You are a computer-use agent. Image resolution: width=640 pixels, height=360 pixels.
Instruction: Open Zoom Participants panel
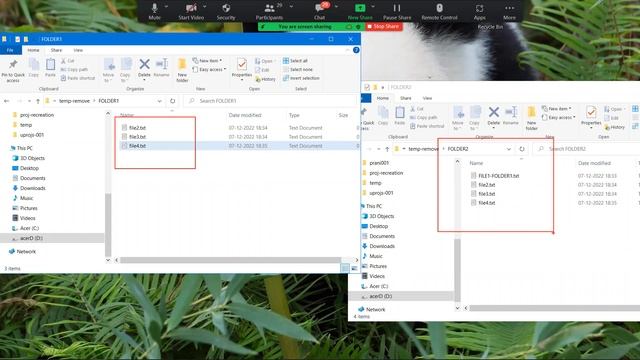[x=269, y=11]
